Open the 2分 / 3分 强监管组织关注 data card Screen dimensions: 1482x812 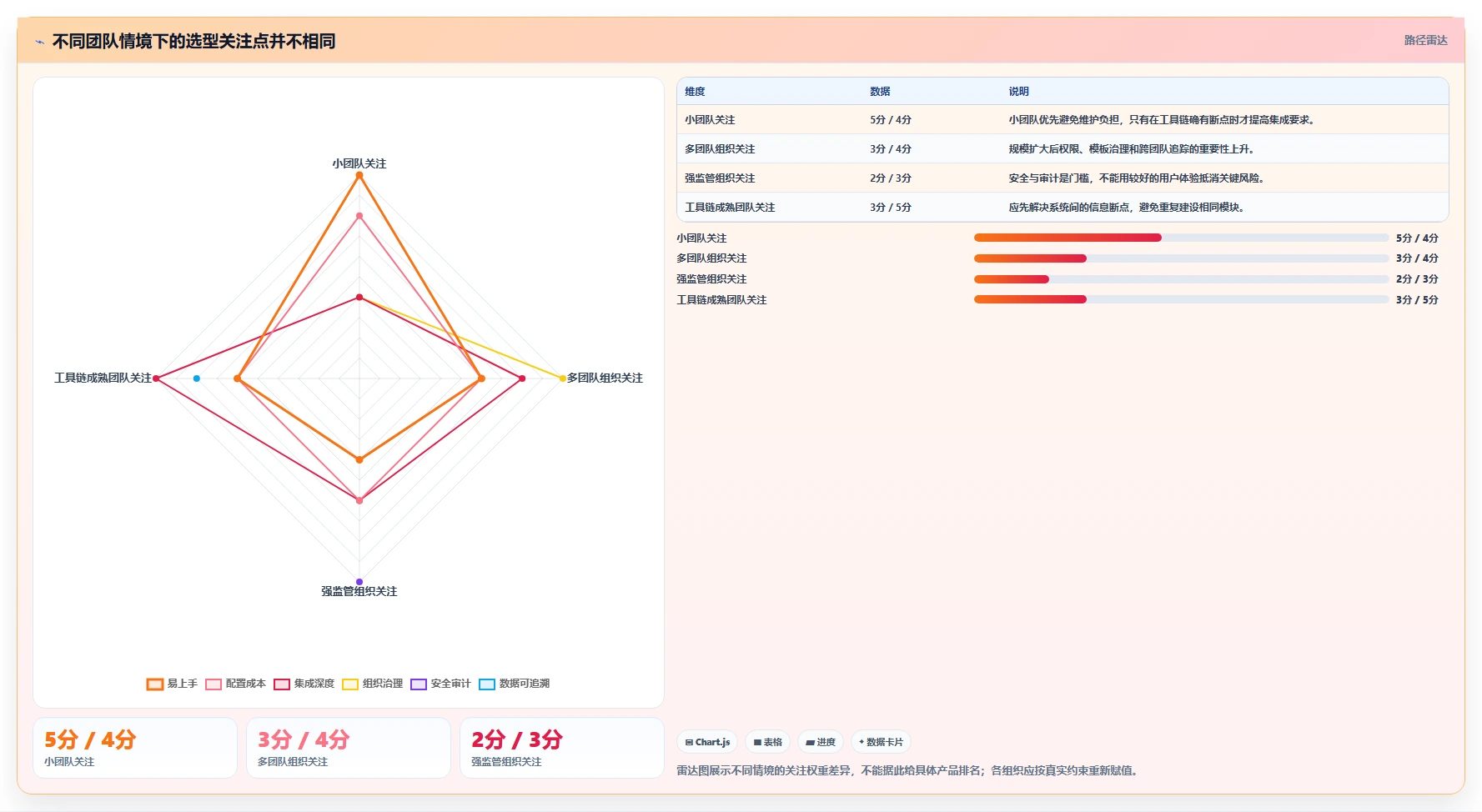click(x=562, y=748)
